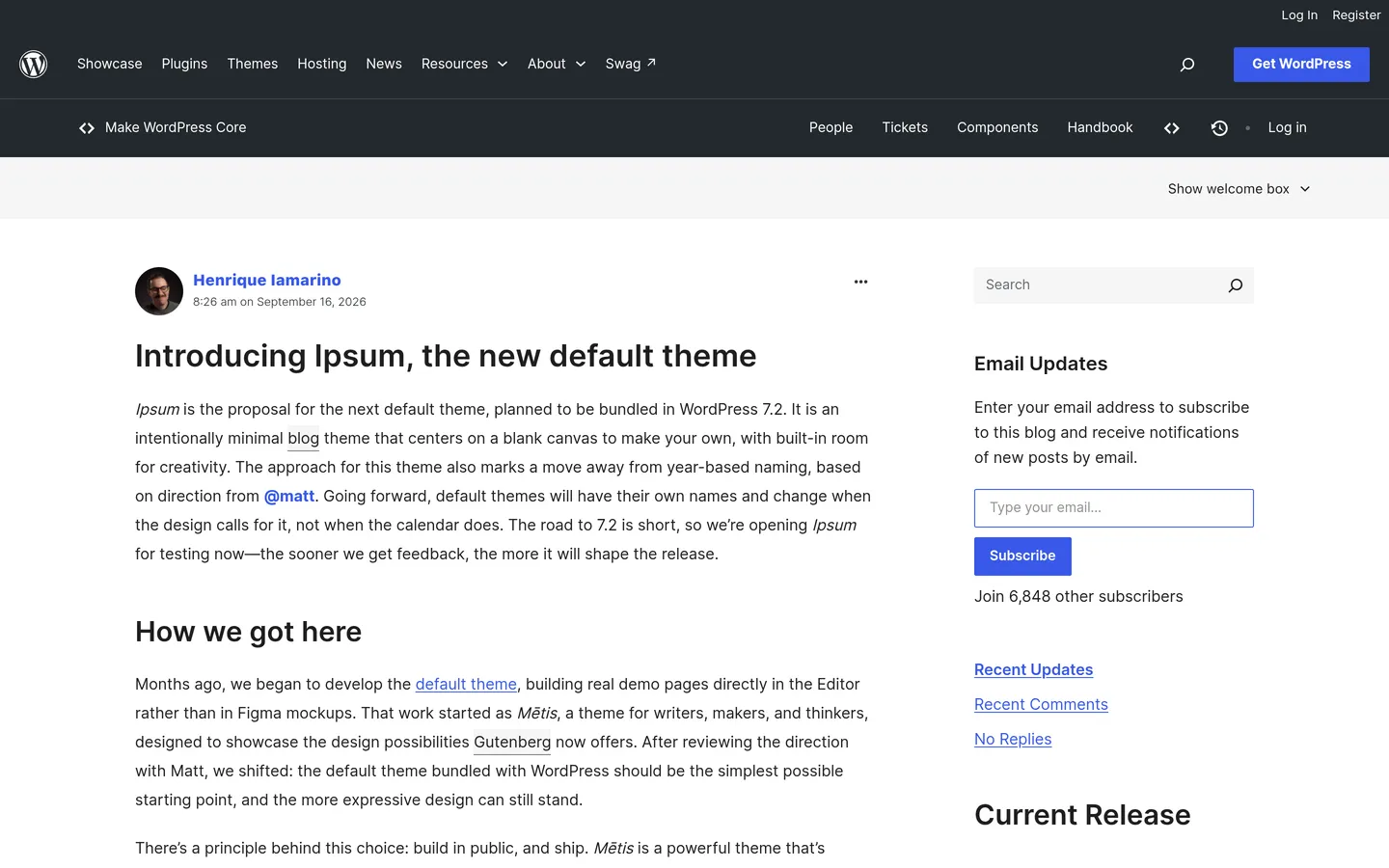This screenshot has height=868, width=1389.
Task: Open the revision history clock icon
Action: coord(1219,128)
